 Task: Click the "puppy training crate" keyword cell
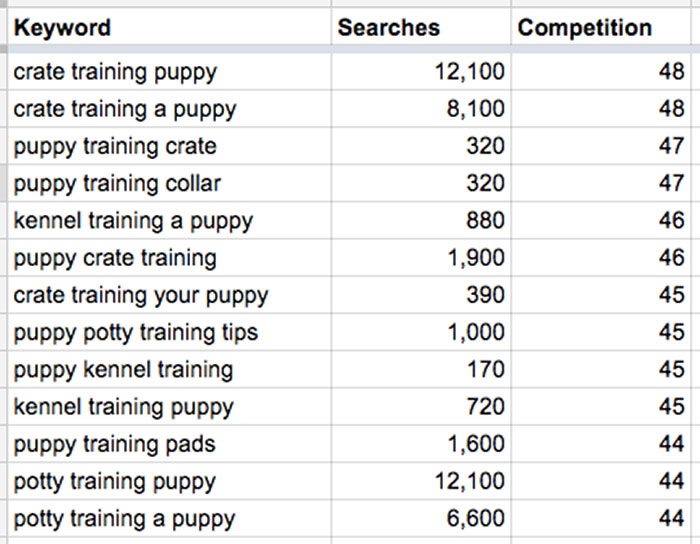(x=170, y=146)
